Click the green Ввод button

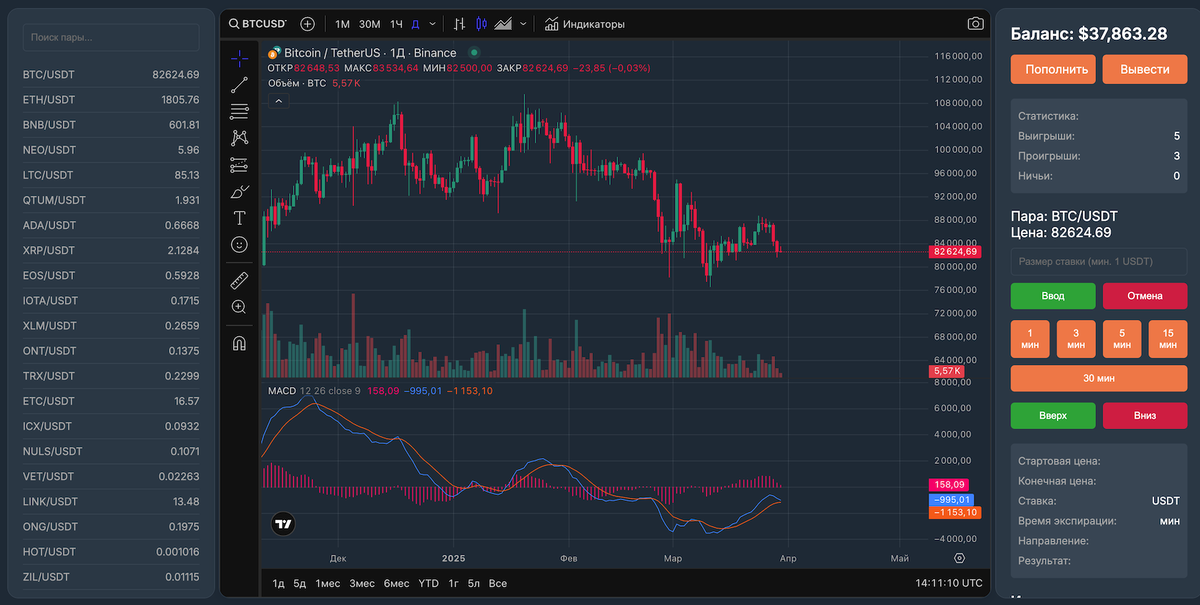[1053, 296]
